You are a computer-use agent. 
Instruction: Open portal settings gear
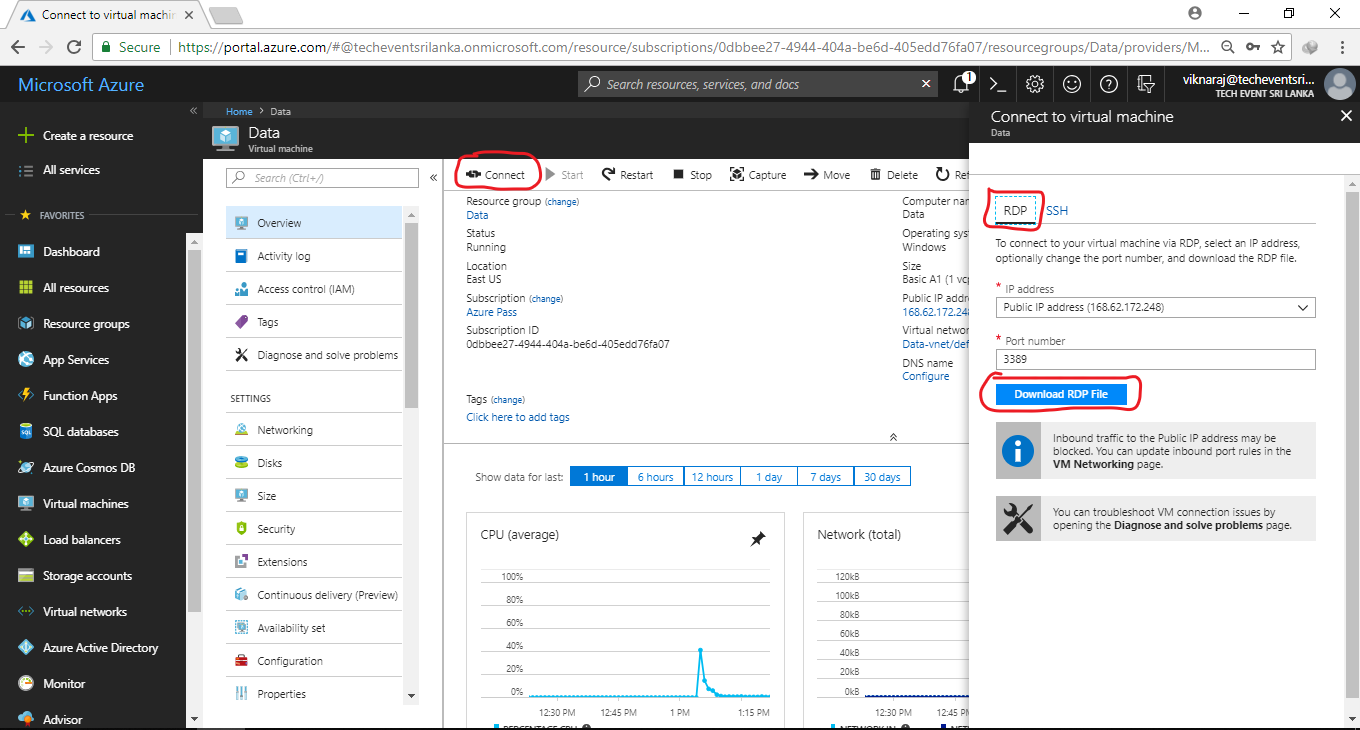pyautogui.click(x=1035, y=84)
